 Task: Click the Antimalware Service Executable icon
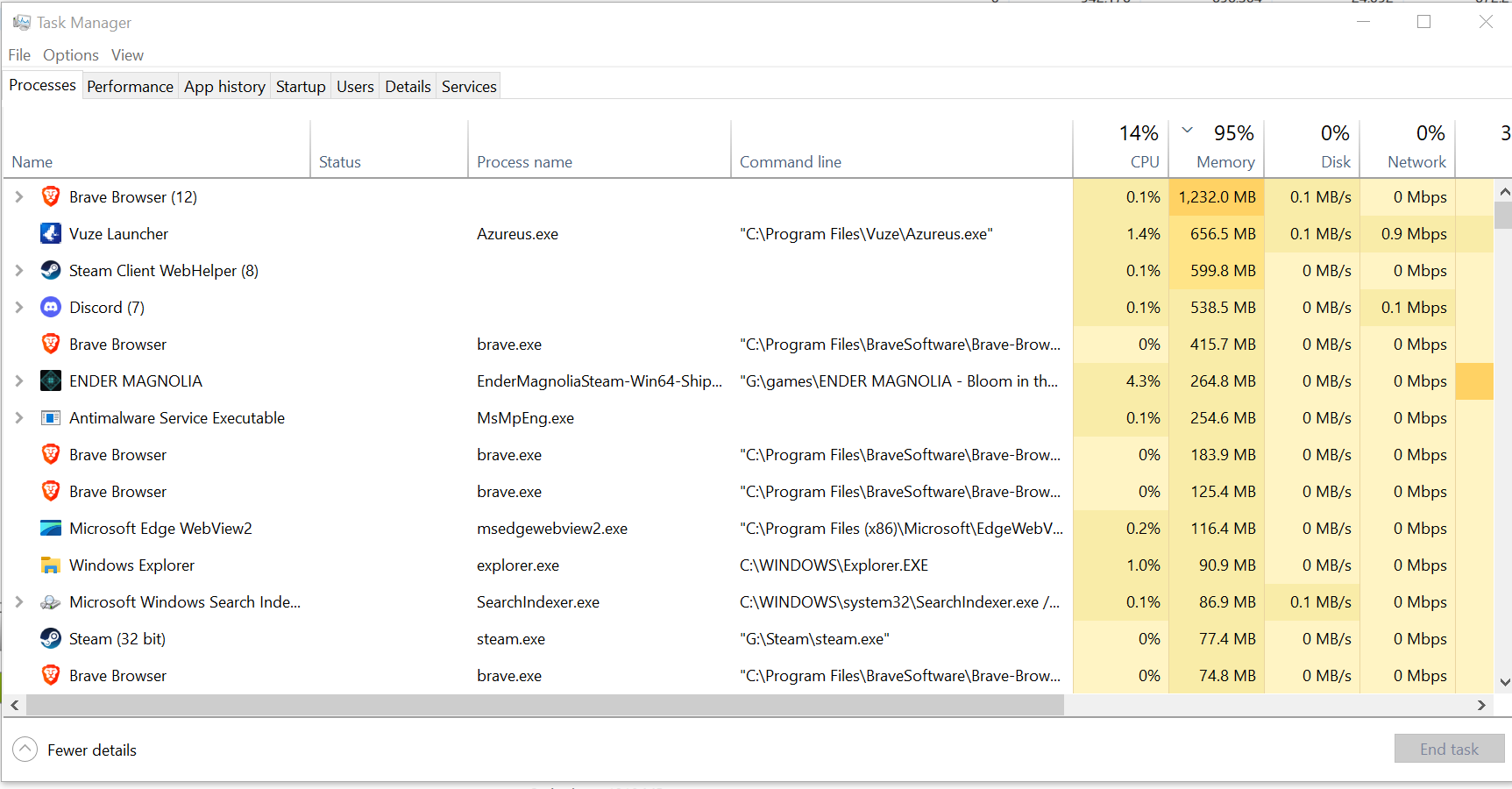pos(51,417)
